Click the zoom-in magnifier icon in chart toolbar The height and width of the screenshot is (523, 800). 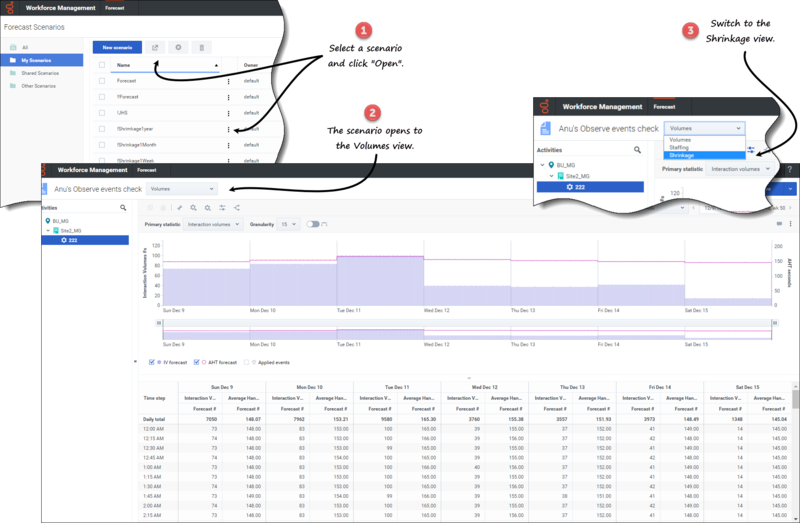pos(193,207)
